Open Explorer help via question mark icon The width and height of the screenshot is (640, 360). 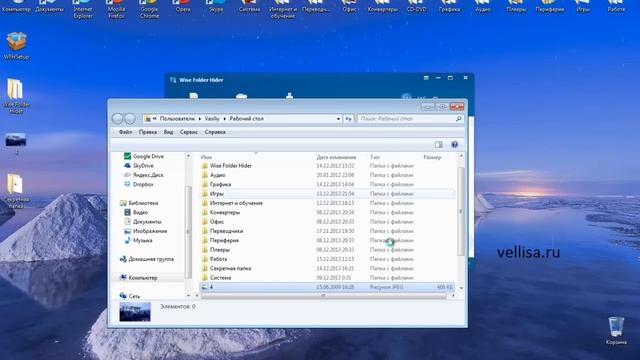pos(454,144)
